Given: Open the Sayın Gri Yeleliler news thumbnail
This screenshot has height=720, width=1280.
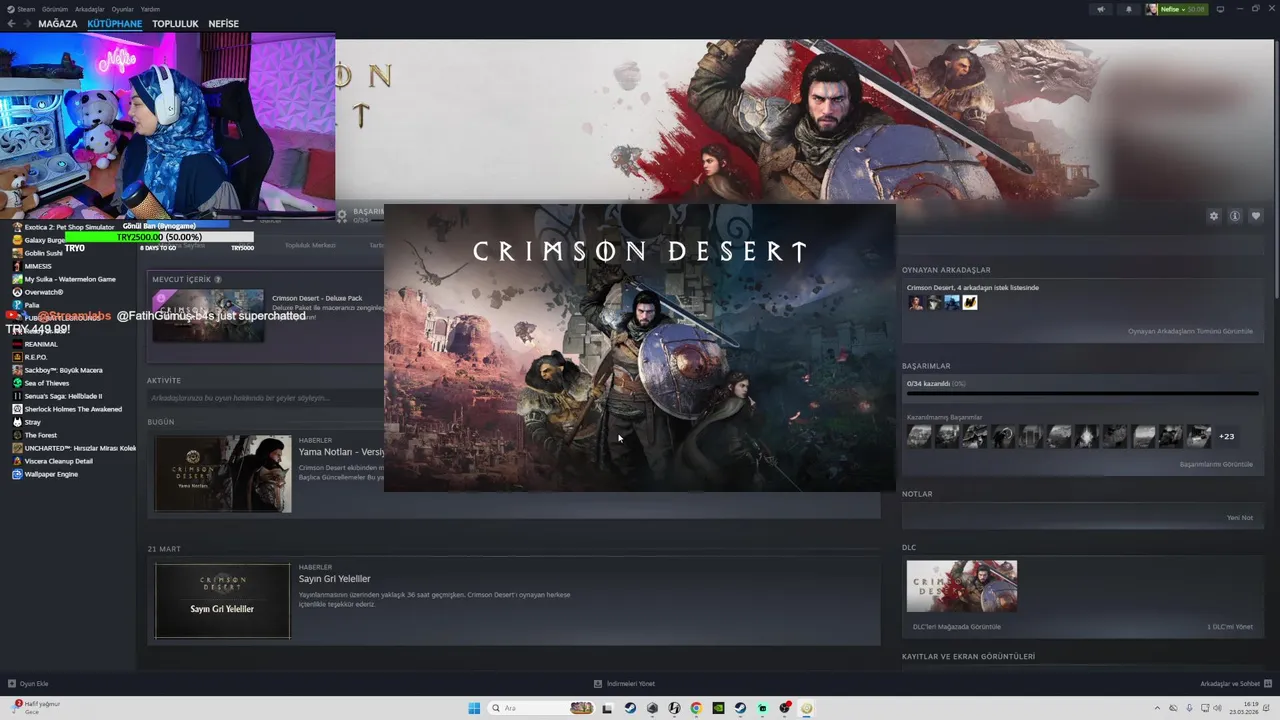Looking at the screenshot, I should (x=223, y=601).
